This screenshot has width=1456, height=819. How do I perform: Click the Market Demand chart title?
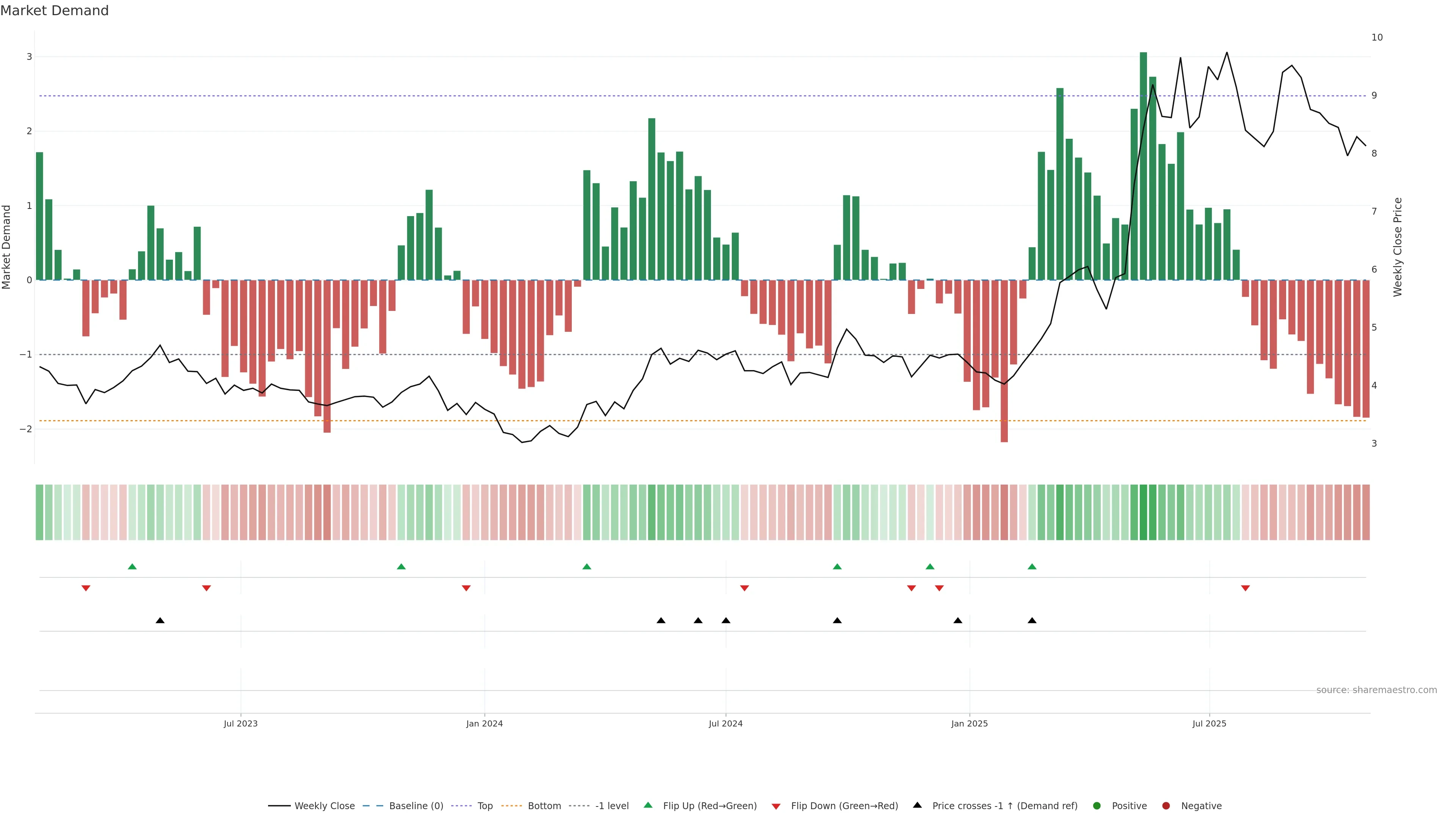[x=54, y=11]
